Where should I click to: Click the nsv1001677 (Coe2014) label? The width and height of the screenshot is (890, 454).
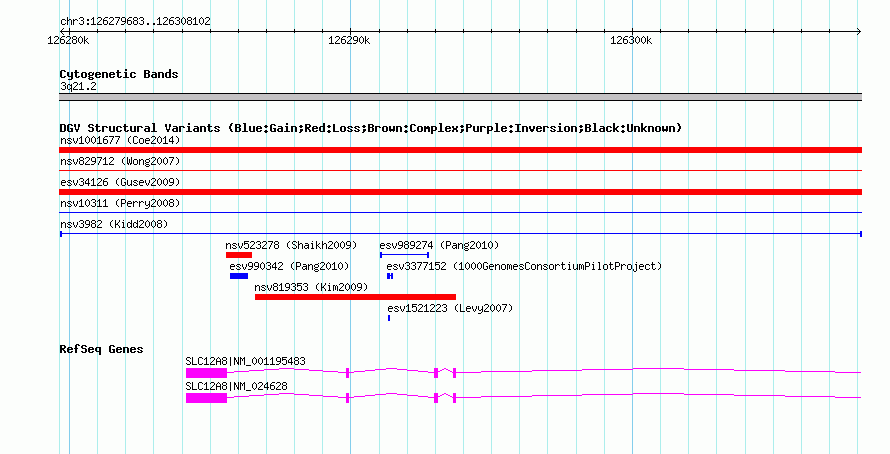click(120, 140)
